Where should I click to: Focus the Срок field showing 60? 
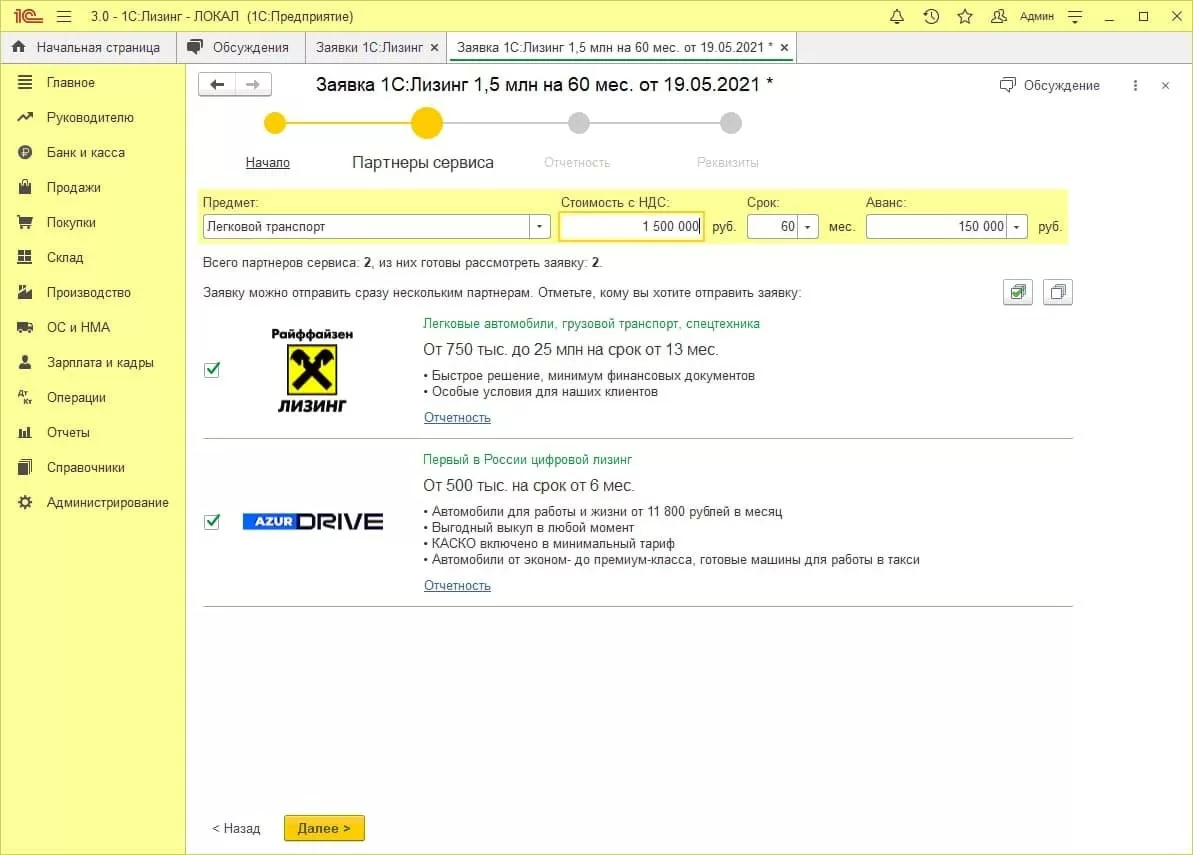pos(773,227)
